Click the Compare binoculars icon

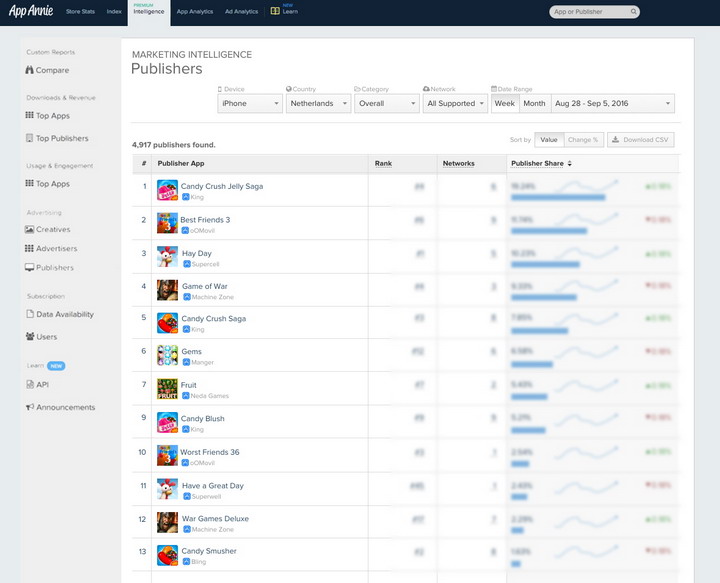[29, 70]
